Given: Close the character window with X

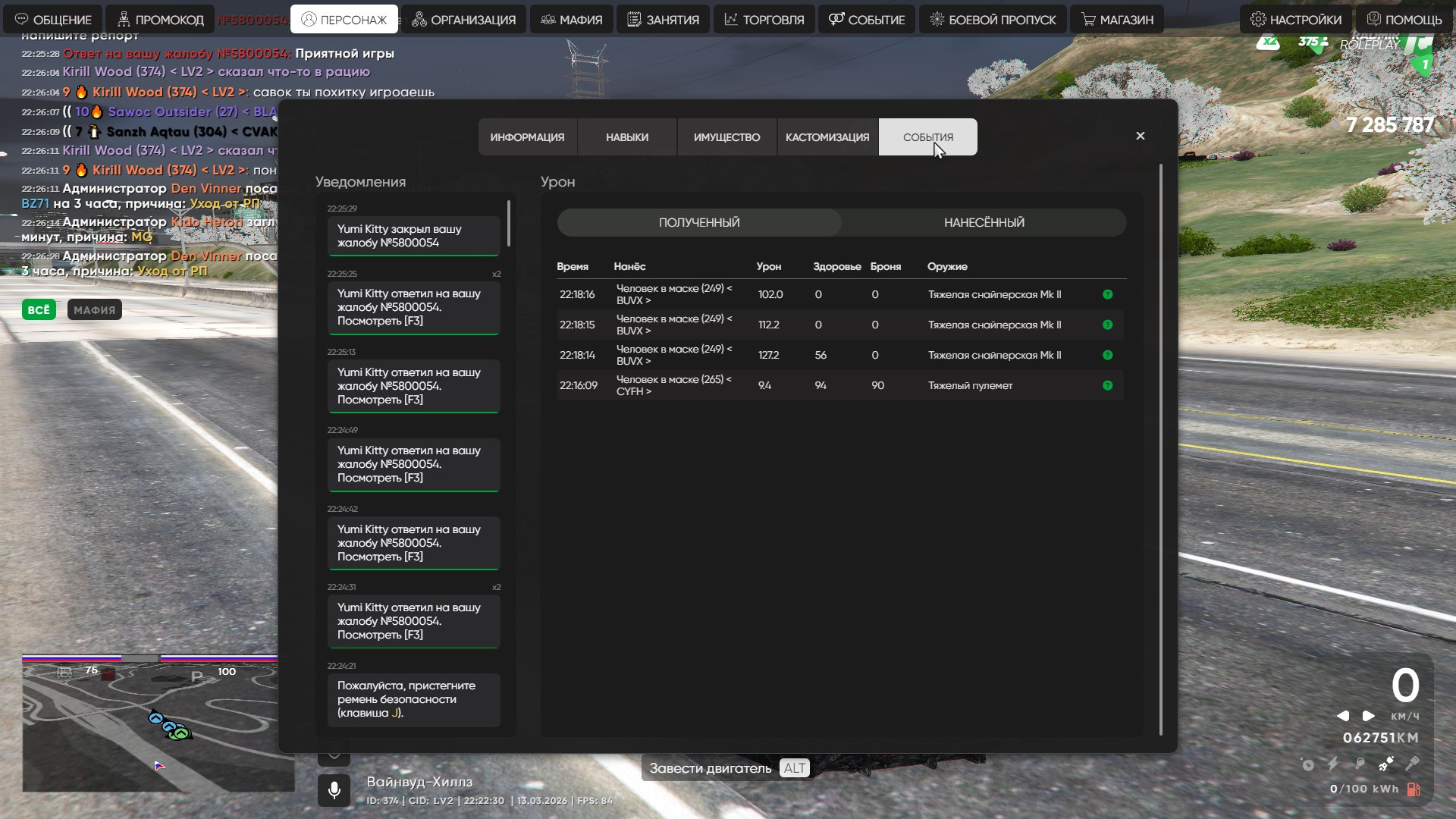Looking at the screenshot, I should pyautogui.click(x=1140, y=136).
